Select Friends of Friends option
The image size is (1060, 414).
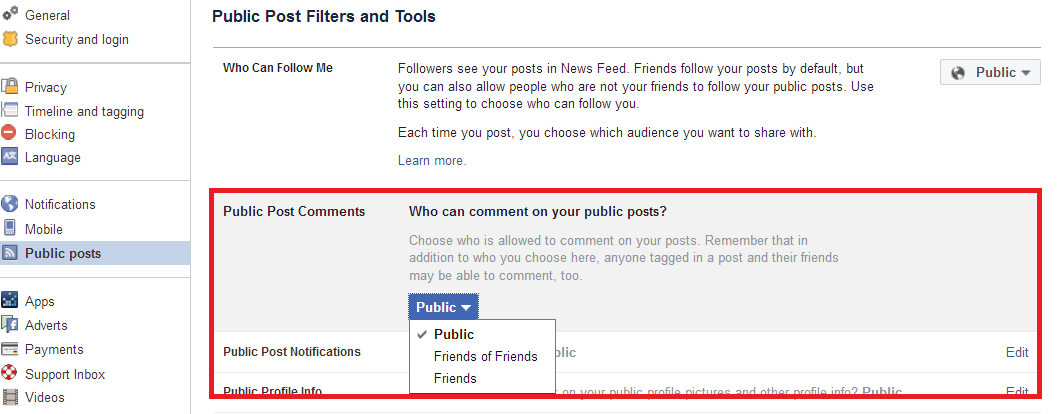point(485,356)
